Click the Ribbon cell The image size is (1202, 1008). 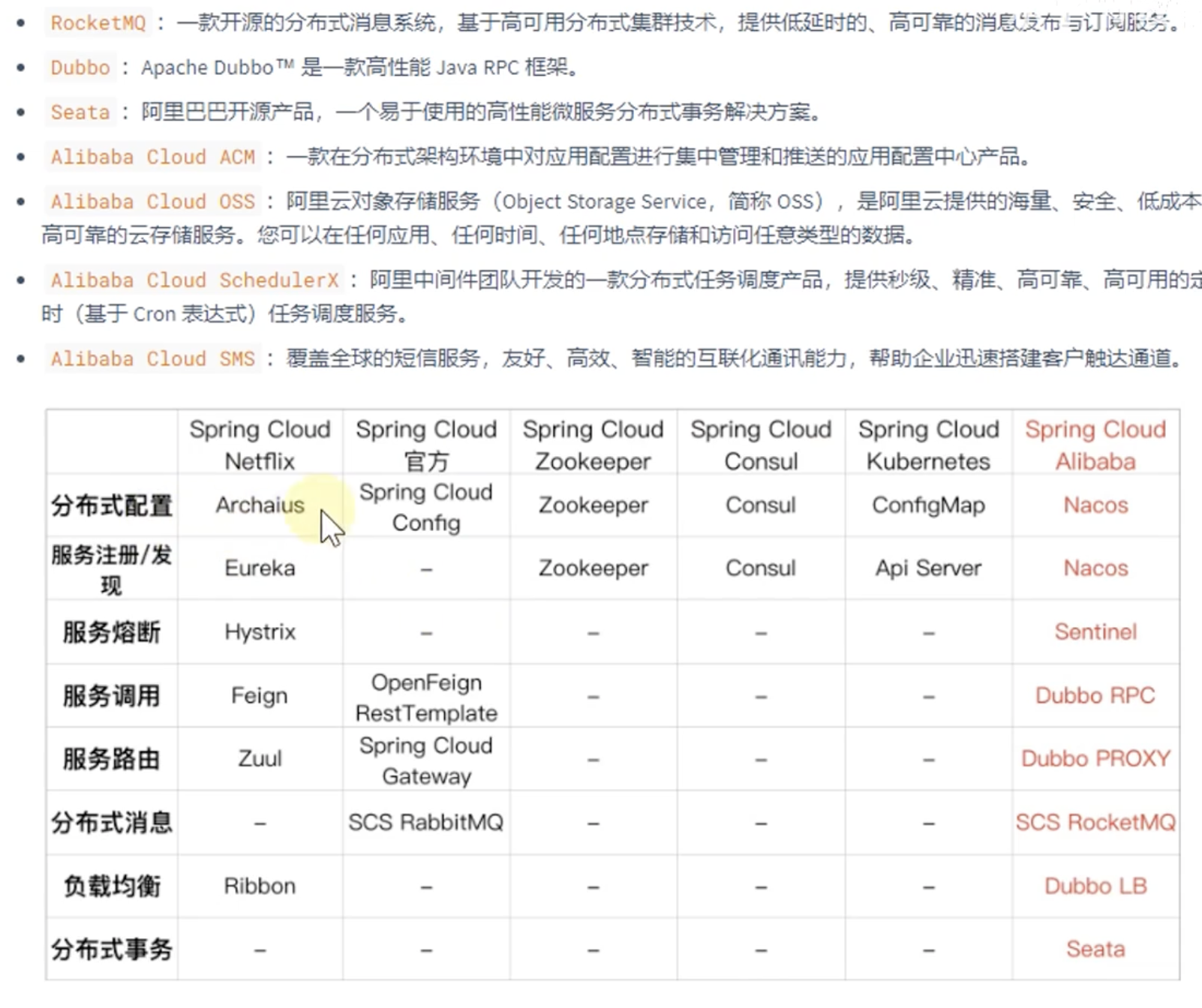point(260,886)
